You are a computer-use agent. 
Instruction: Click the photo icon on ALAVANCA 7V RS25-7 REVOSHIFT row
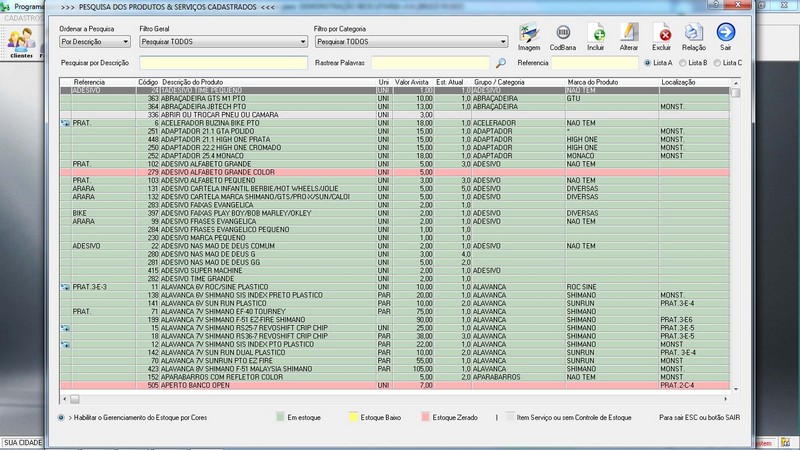tap(65, 328)
